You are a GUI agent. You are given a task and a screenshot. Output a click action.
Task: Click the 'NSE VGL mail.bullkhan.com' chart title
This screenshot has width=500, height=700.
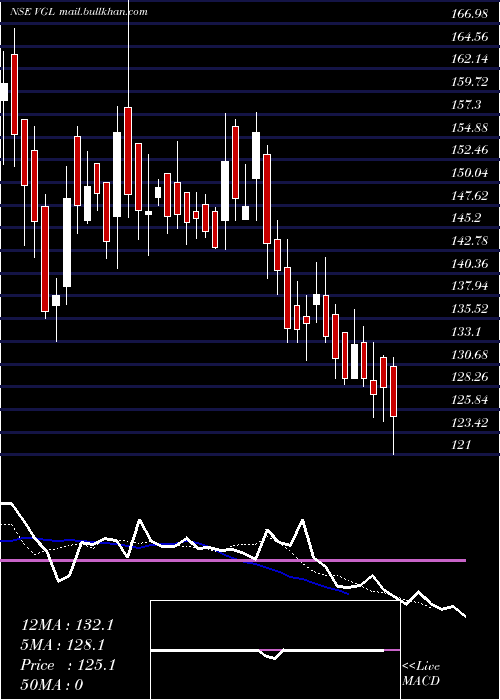click(x=79, y=12)
